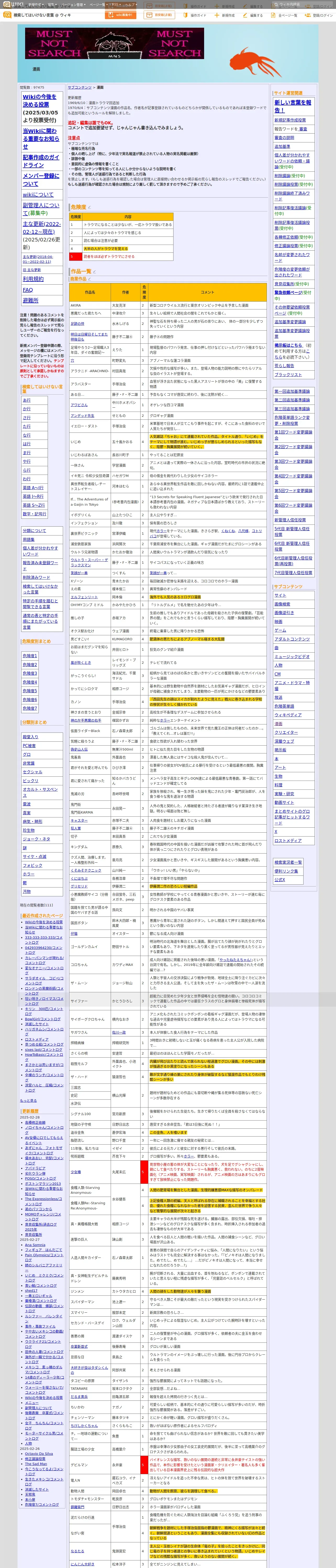Open the 利用規約 sidebar link
Screen dimensions: 336x1568
tap(33, 279)
